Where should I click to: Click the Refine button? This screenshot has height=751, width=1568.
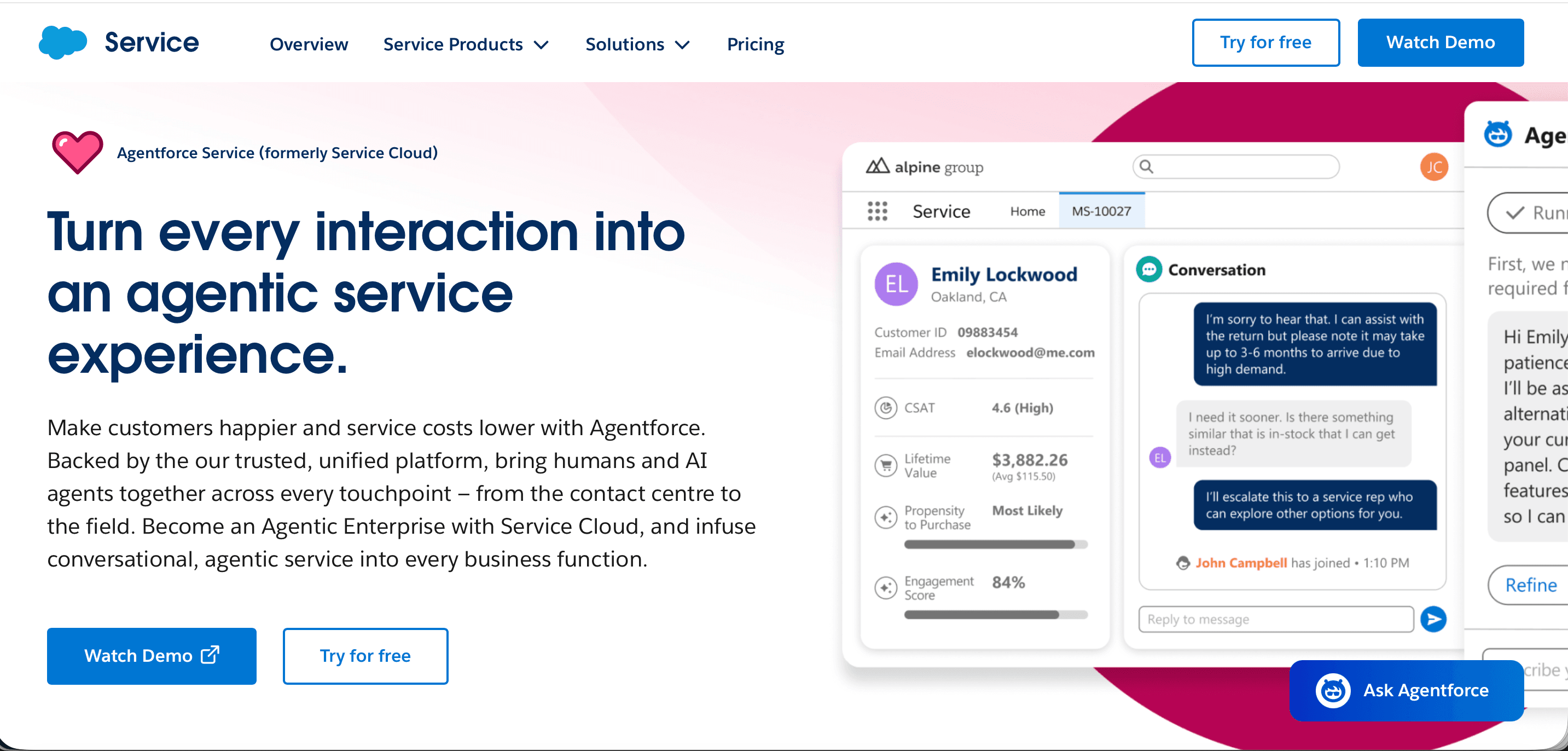tap(1529, 585)
